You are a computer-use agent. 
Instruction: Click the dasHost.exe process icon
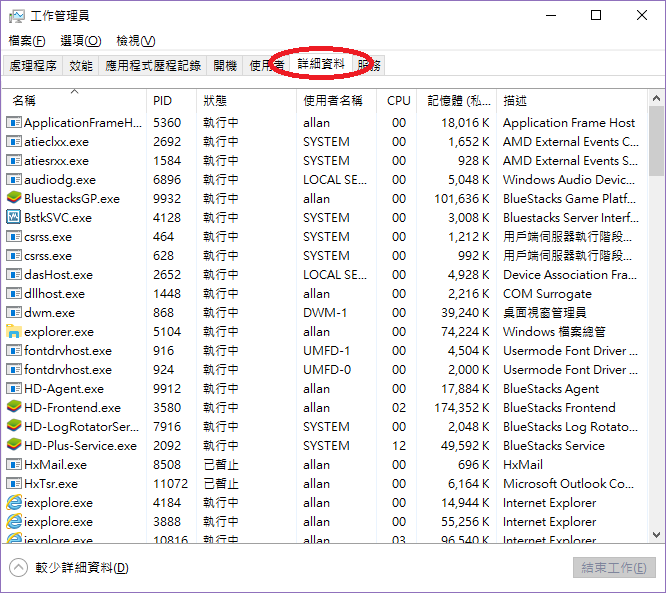(x=14, y=274)
